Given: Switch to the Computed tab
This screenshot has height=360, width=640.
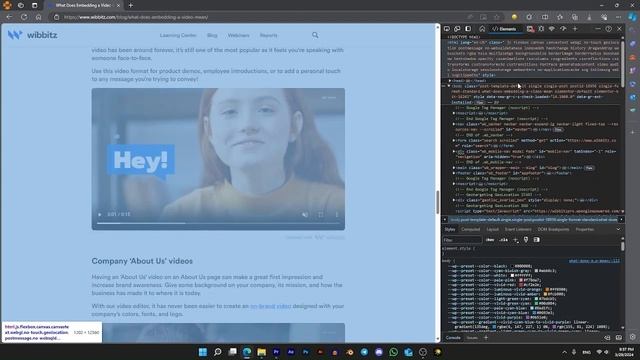Looking at the screenshot, I should click(471, 229).
